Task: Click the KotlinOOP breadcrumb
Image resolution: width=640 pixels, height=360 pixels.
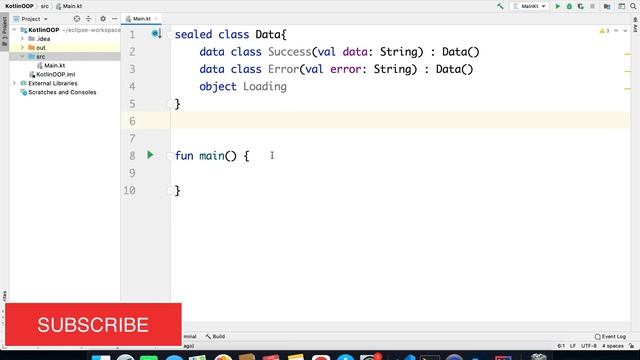Action: pos(19,6)
